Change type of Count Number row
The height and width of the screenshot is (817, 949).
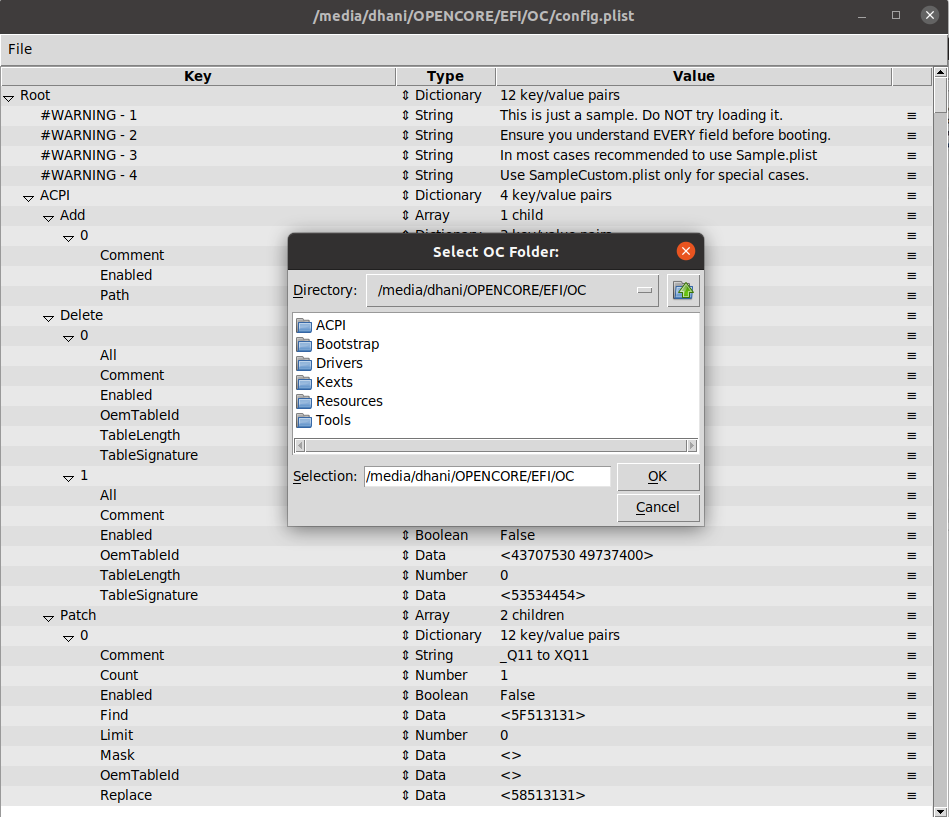pyautogui.click(x=406, y=675)
